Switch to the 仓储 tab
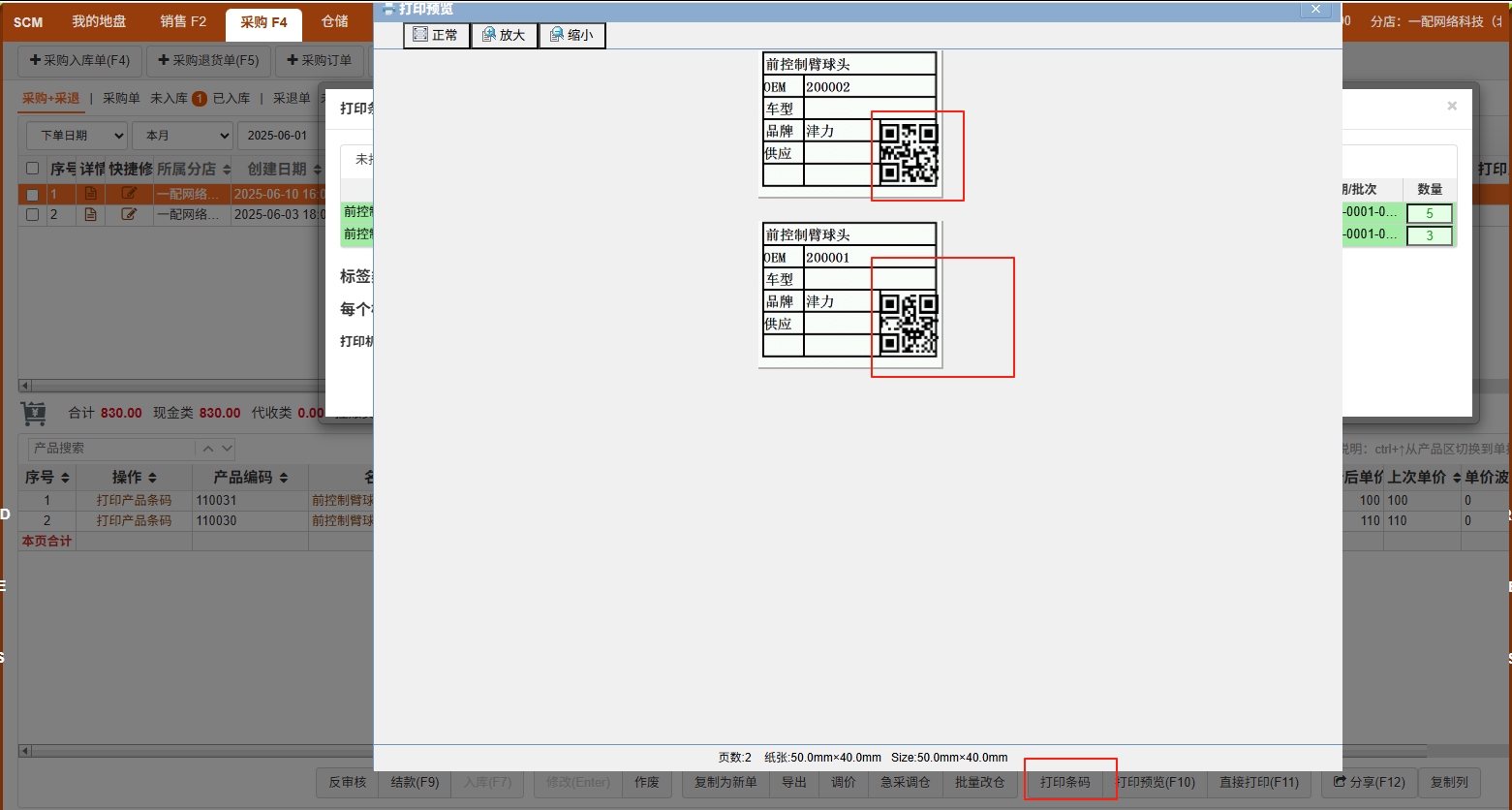This screenshot has height=810, width=1512. click(x=334, y=21)
